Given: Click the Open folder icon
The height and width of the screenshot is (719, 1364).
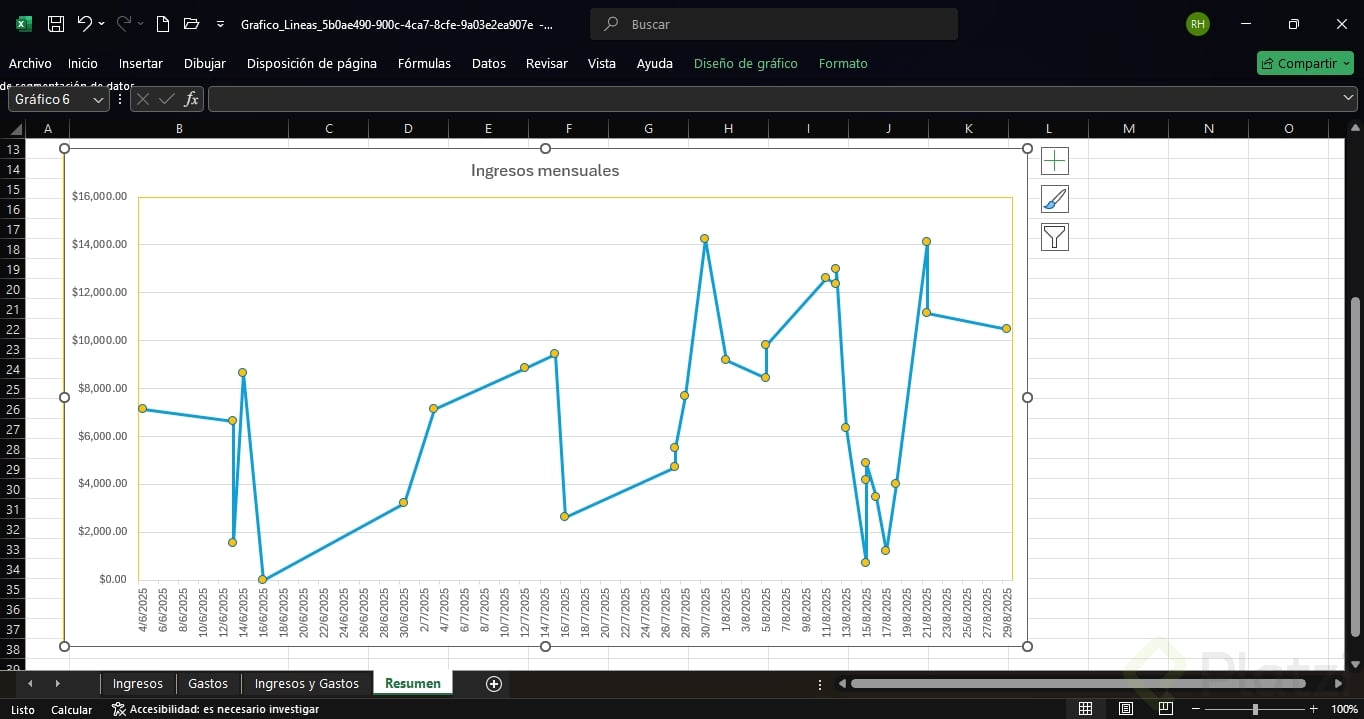Looking at the screenshot, I should [192, 24].
